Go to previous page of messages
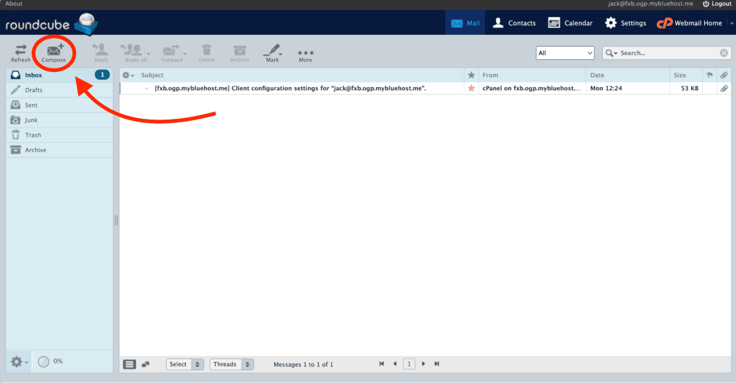Screen dimensions: 736x383 tap(395, 364)
